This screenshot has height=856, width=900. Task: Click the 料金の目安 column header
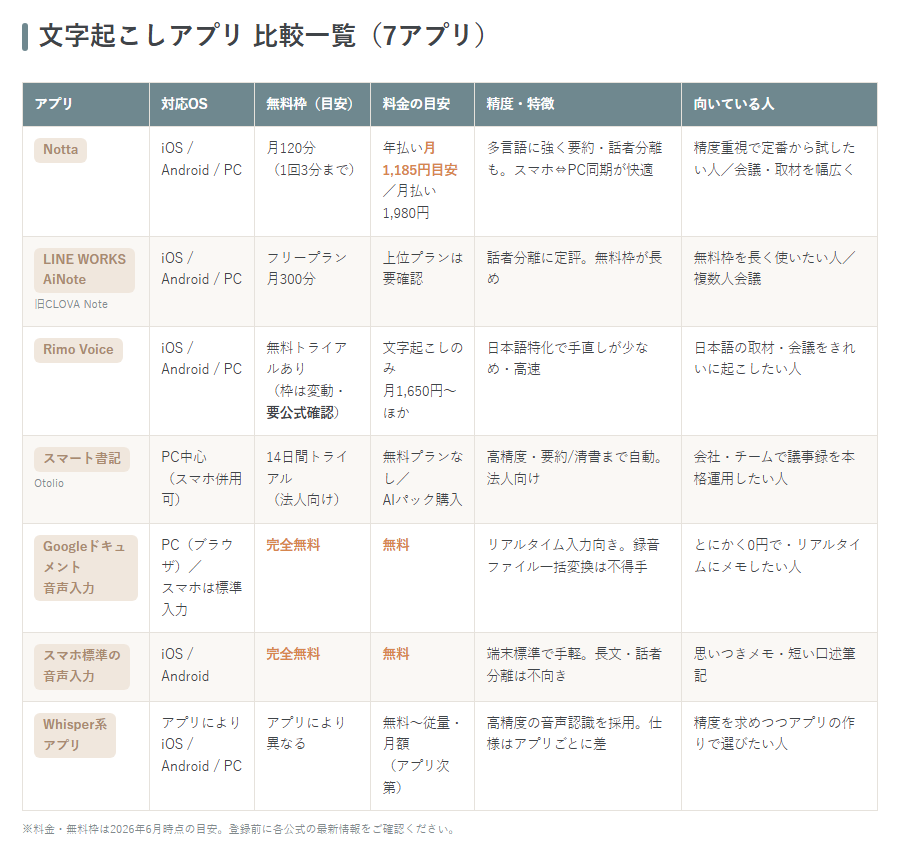point(422,104)
